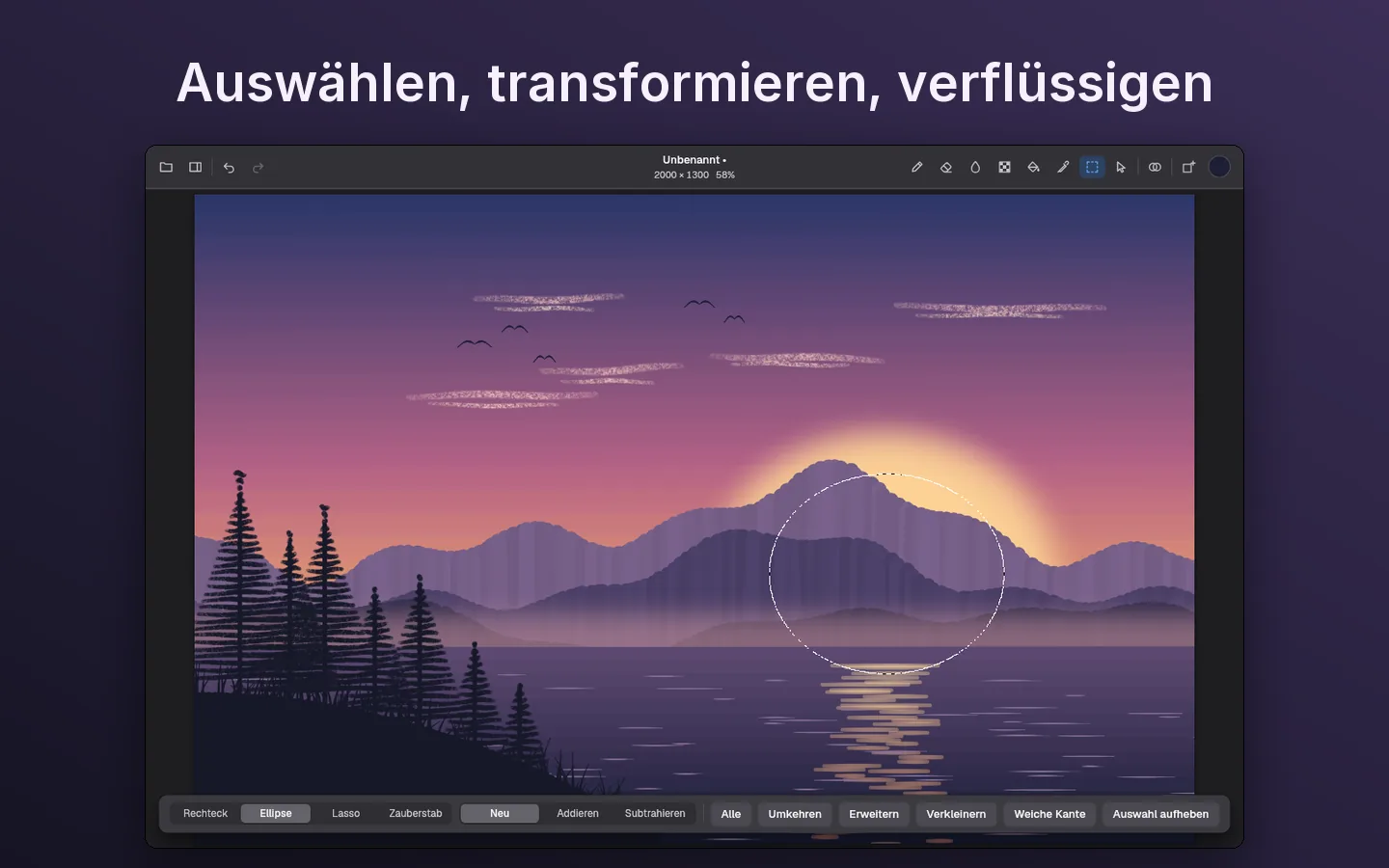
Task: Set selection mode to Neu
Action: (x=500, y=814)
